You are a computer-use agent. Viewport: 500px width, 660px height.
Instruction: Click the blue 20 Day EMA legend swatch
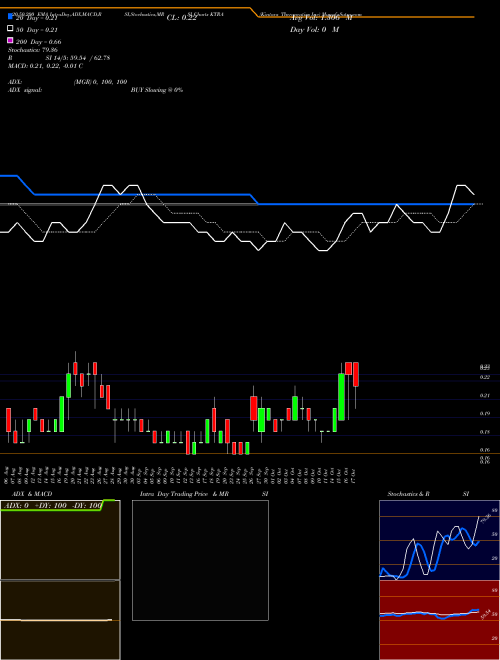(11, 16)
